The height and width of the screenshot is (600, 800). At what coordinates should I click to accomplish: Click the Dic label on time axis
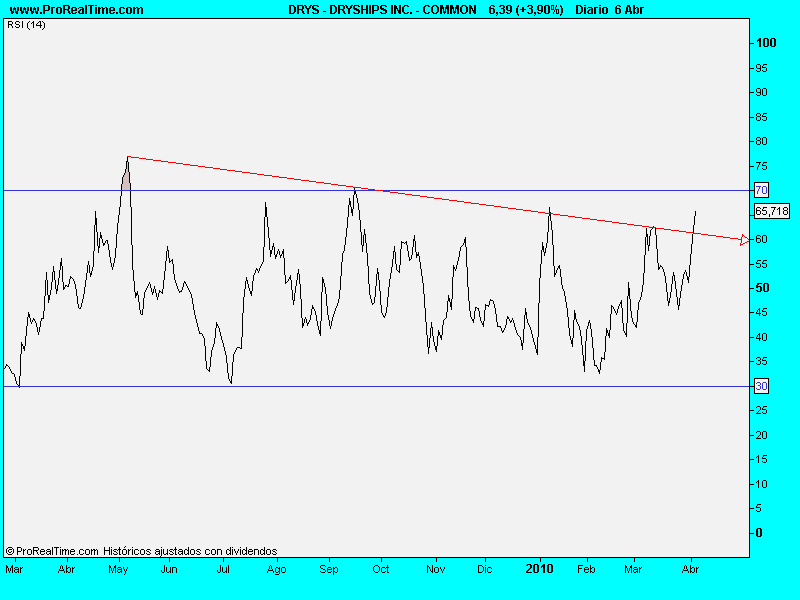click(x=485, y=569)
